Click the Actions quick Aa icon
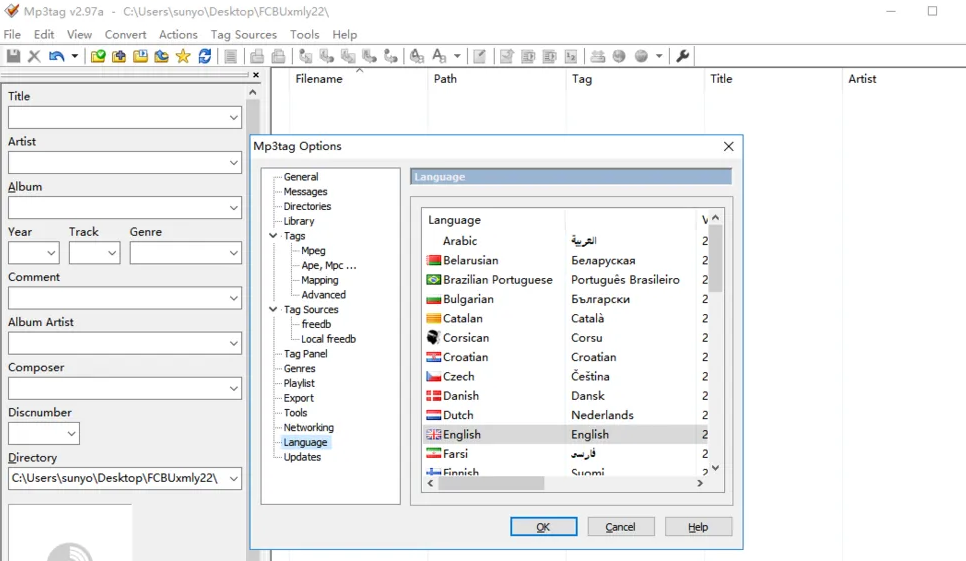Screen dimensions: 966x561 [x=439, y=56]
